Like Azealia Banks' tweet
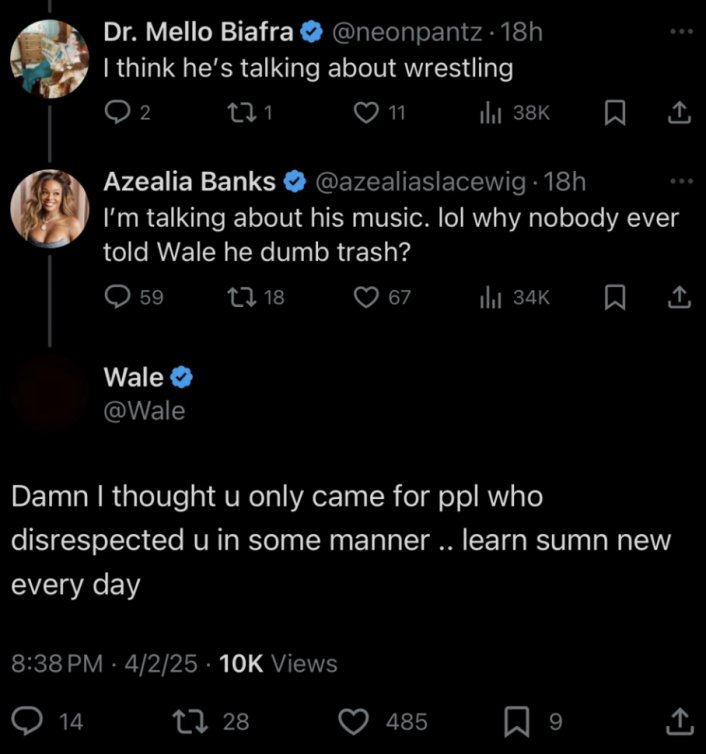Viewport: 706px width, 754px height. pyautogui.click(x=369, y=297)
